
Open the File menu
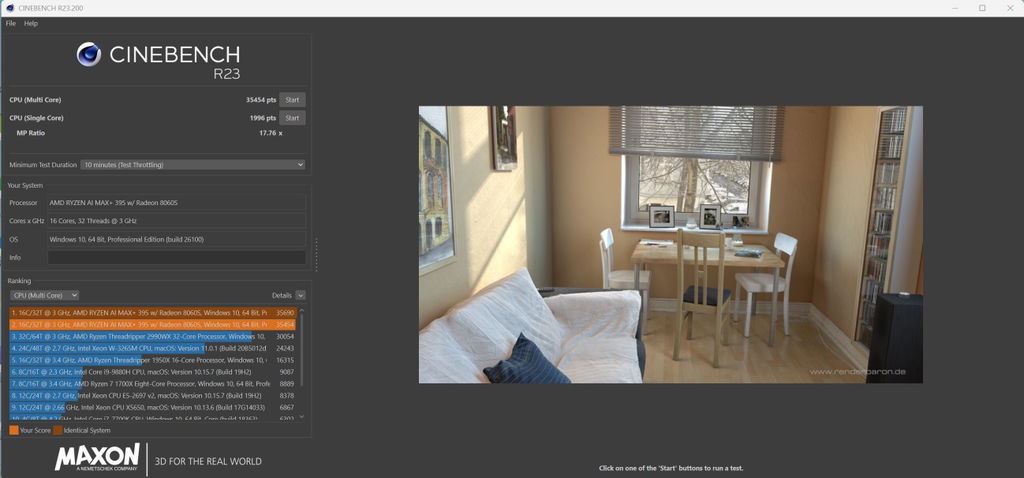coord(10,24)
